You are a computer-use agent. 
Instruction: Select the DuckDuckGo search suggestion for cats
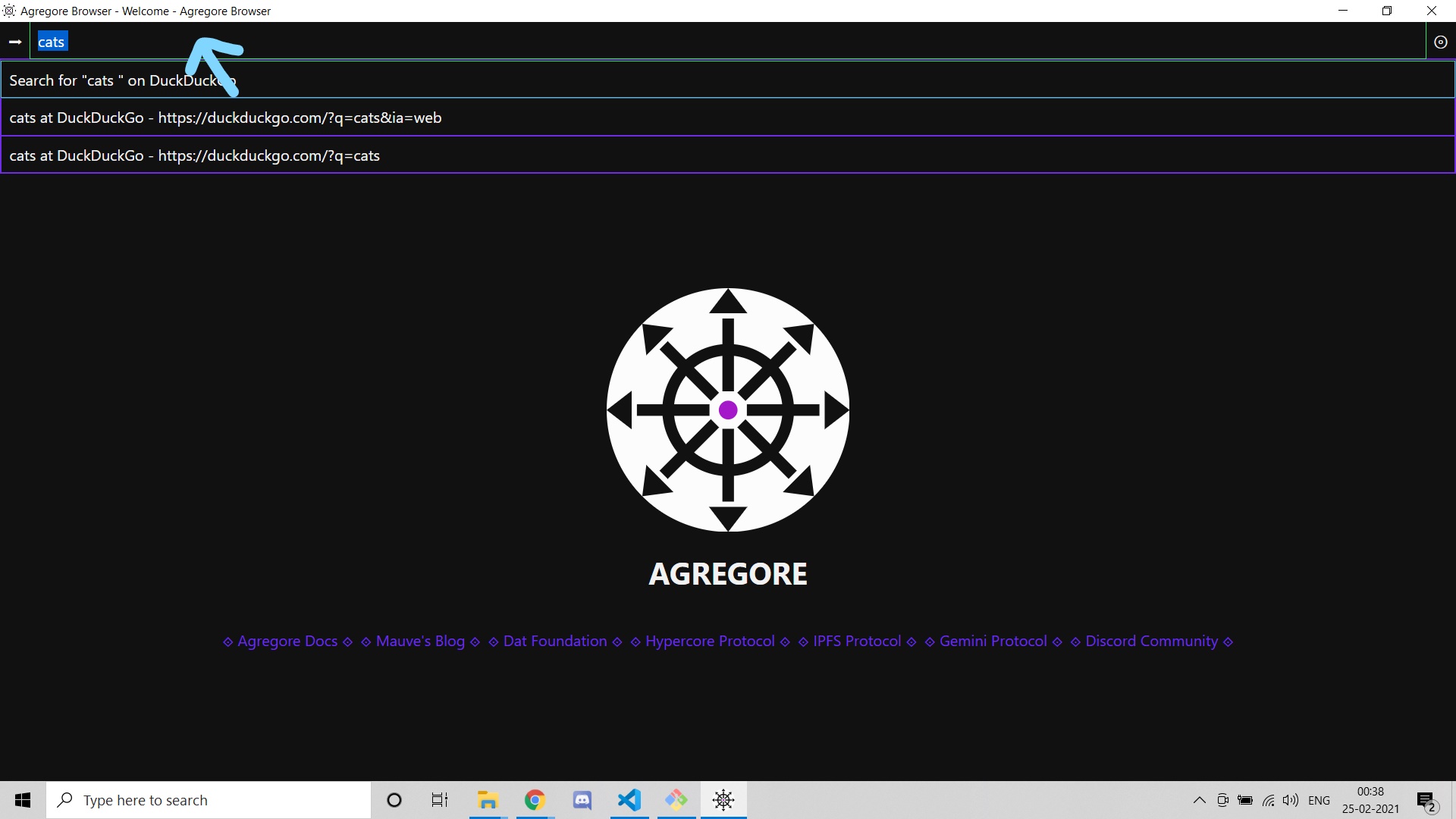coord(121,80)
